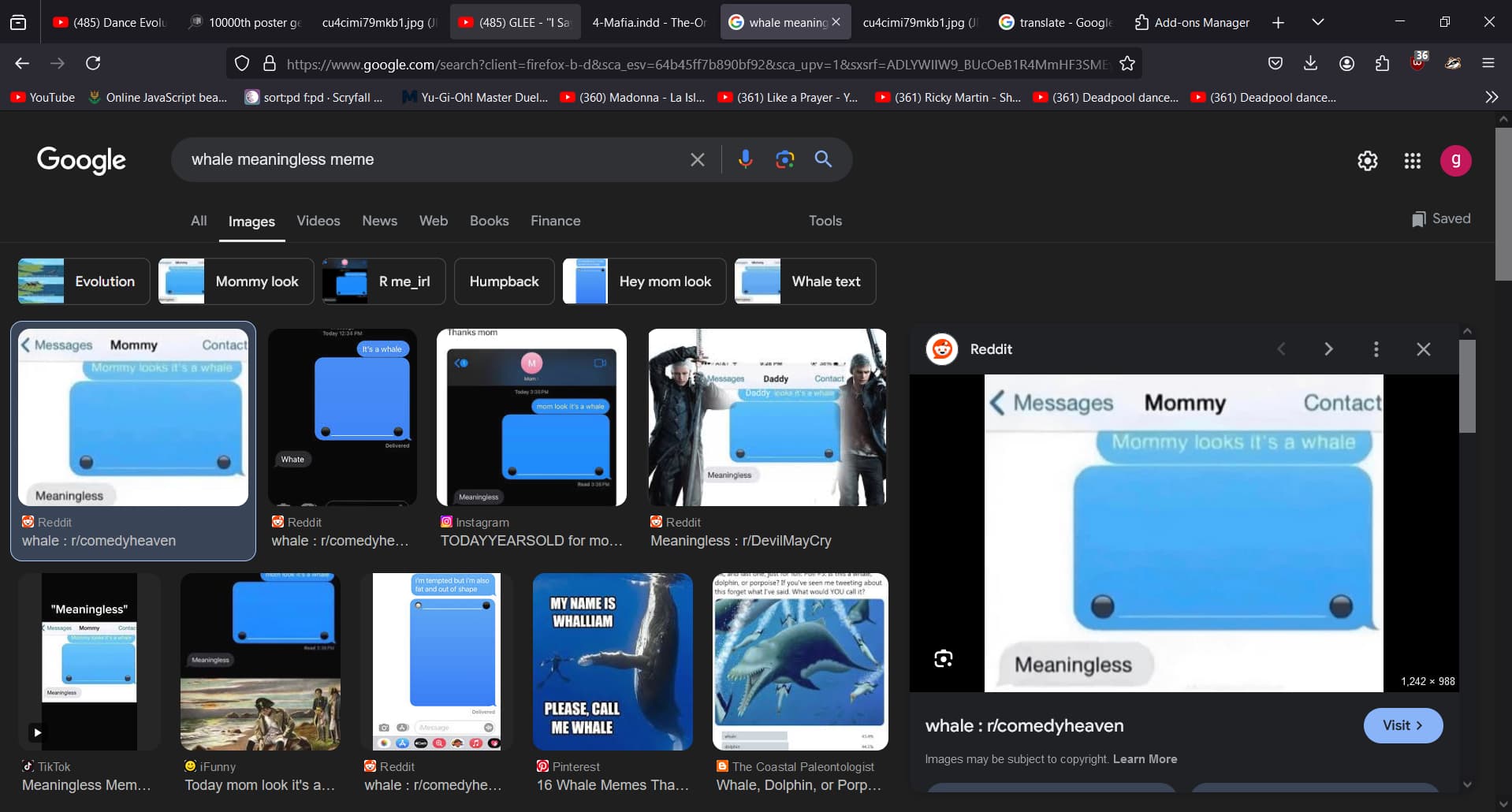
Task: Switch to the Finance results tab
Action: pos(555,221)
